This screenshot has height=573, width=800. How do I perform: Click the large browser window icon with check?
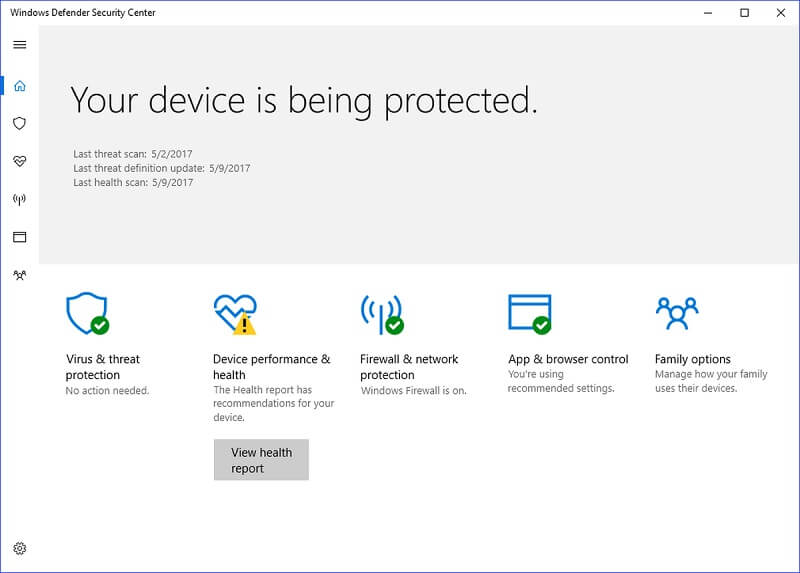pyautogui.click(x=530, y=314)
